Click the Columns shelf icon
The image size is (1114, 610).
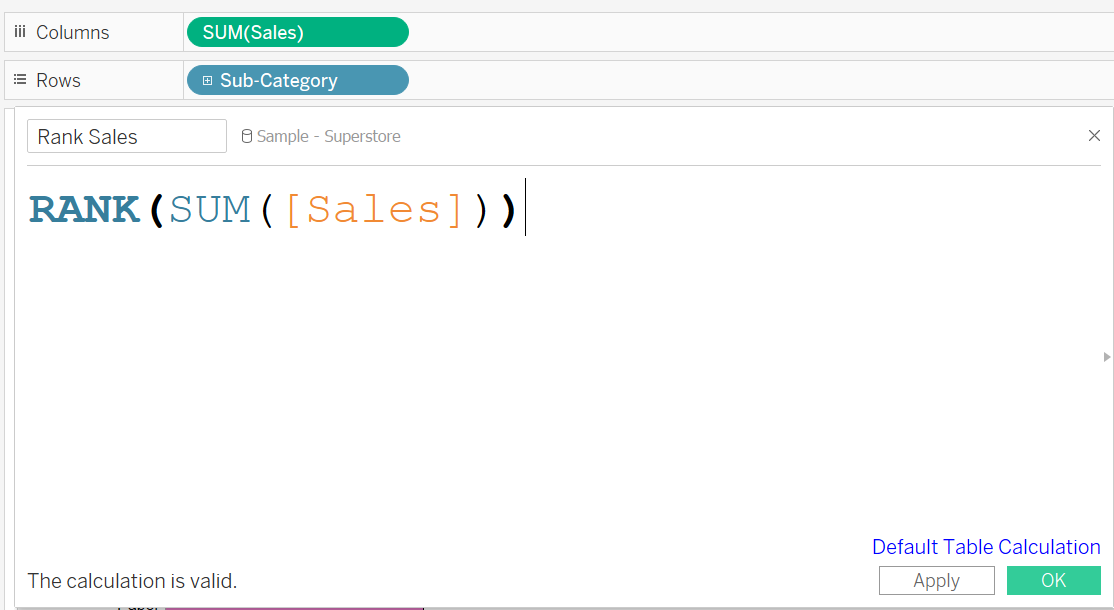20,32
